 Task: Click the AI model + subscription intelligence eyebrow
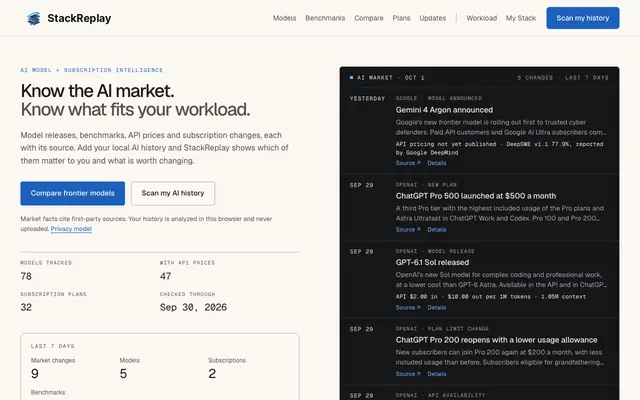(92, 70)
